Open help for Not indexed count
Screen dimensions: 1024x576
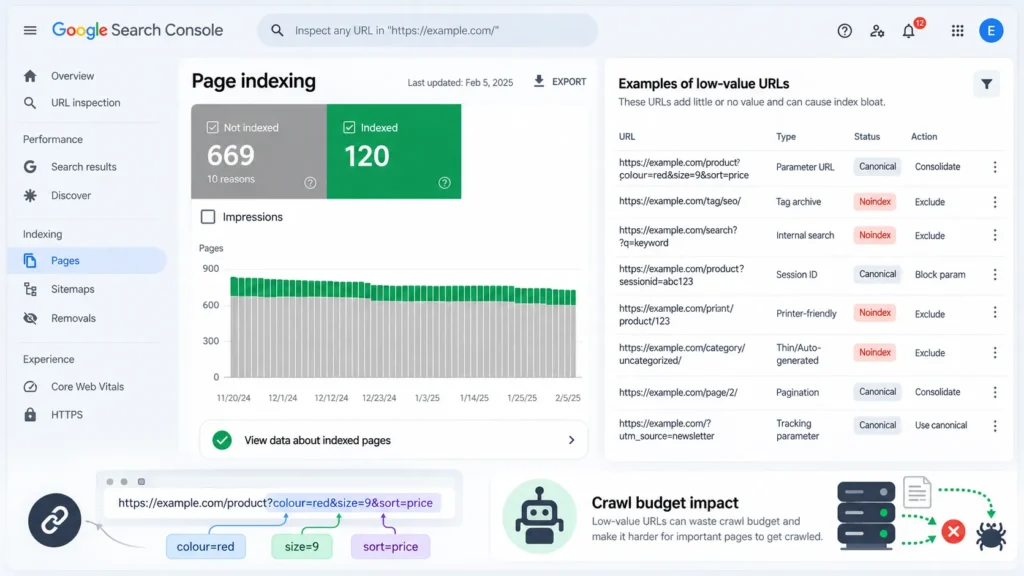point(310,183)
